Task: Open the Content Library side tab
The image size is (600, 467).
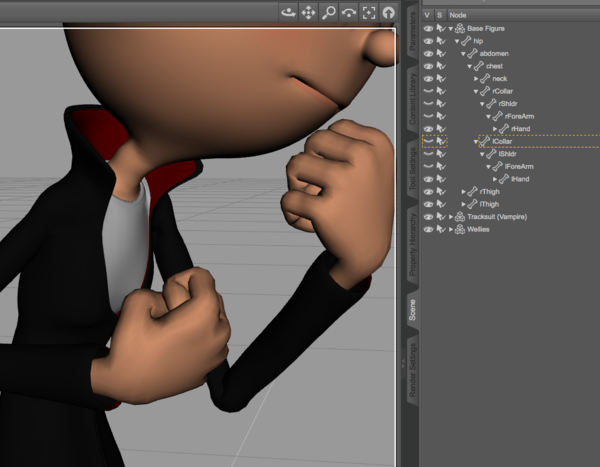Action: pyautogui.click(x=412, y=99)
